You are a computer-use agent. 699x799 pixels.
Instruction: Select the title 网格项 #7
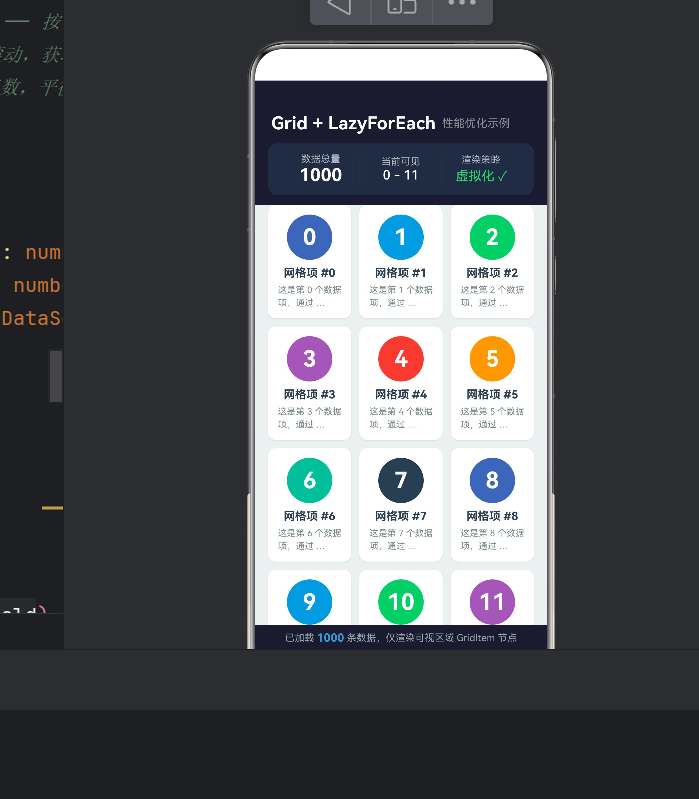(400, 516)
